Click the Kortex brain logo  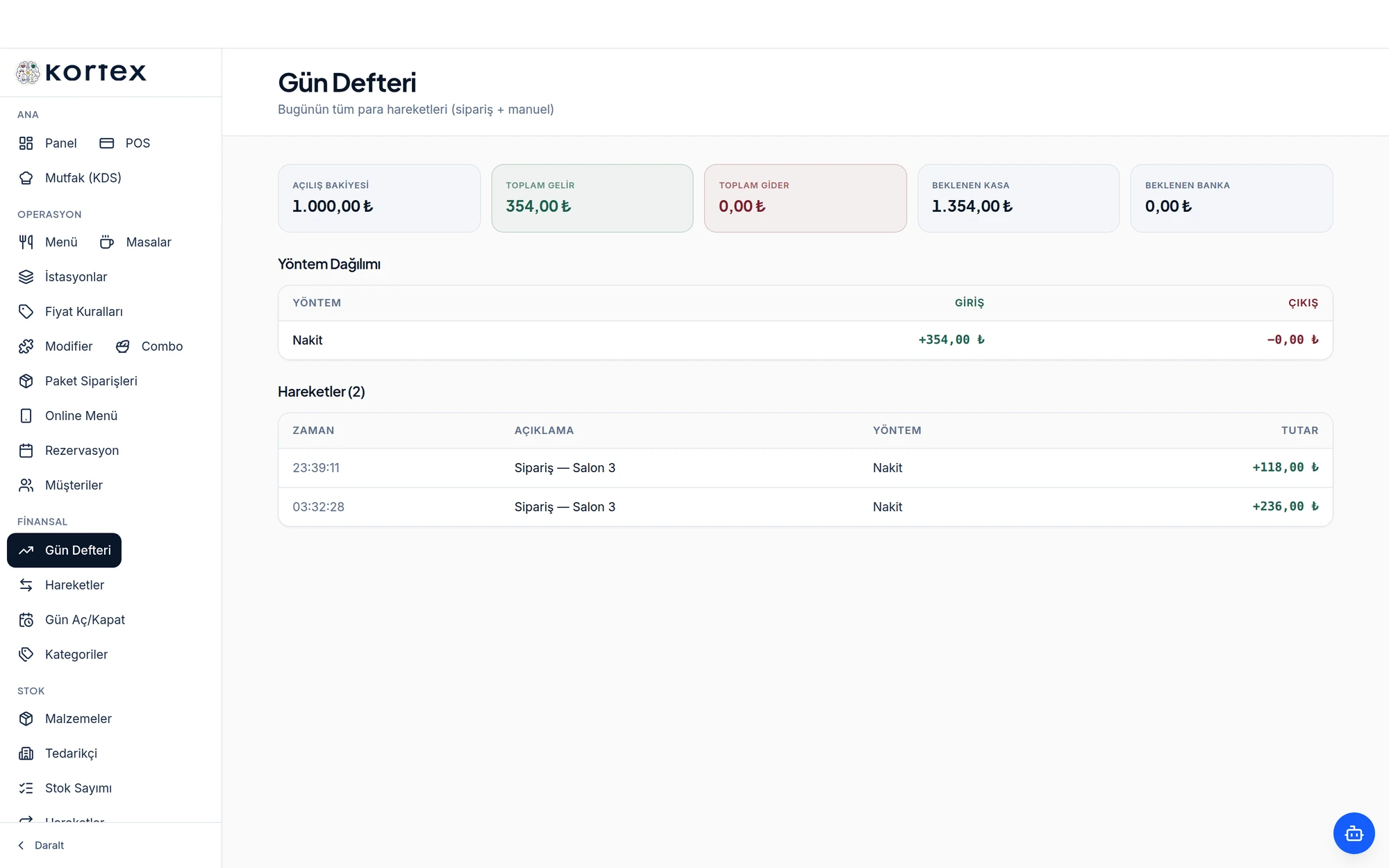28,72
